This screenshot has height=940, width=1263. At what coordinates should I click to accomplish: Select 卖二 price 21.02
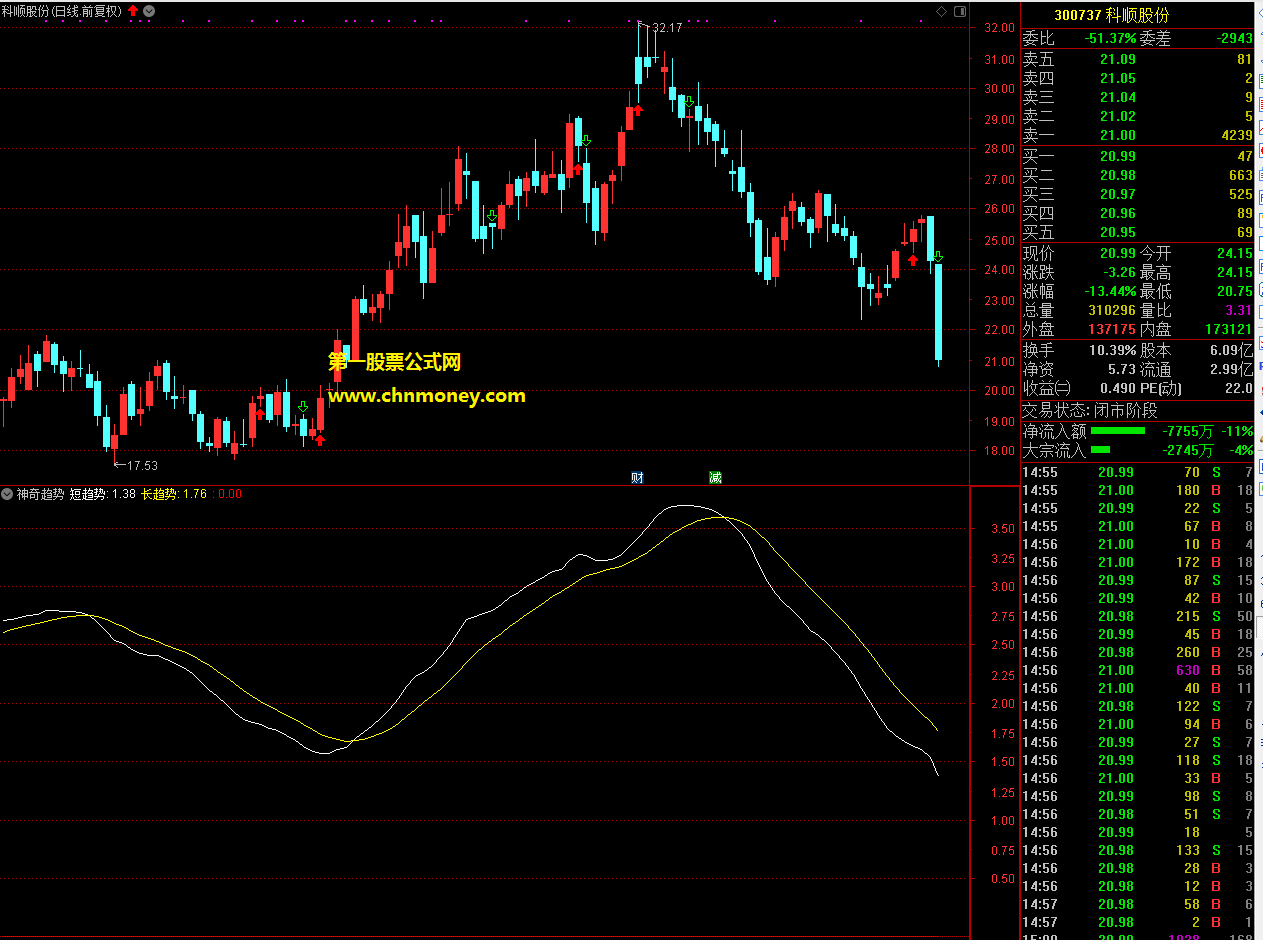[1118, 116]
